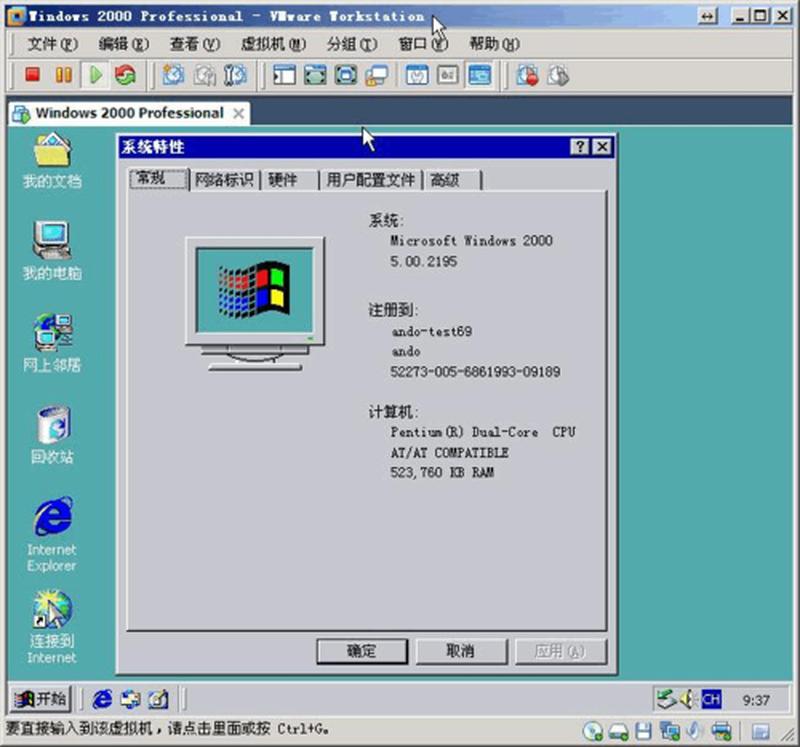Click the network adapter status icon

[x=669, y=731]
